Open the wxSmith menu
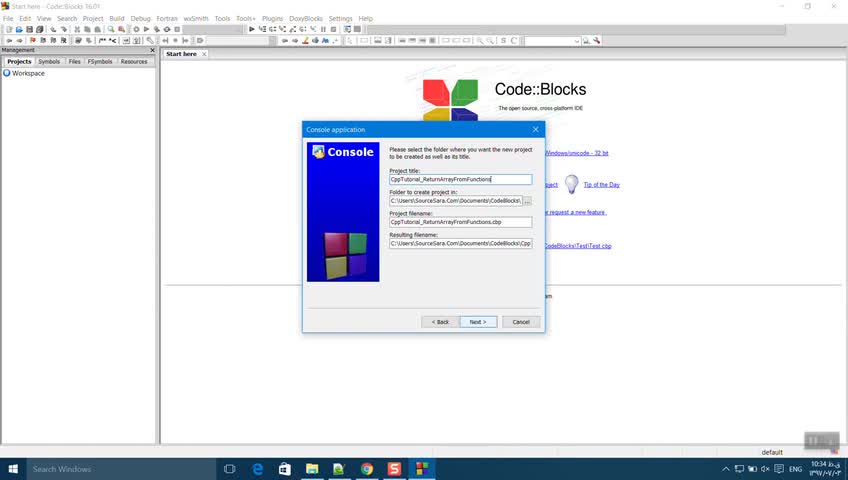 [196, 18]
